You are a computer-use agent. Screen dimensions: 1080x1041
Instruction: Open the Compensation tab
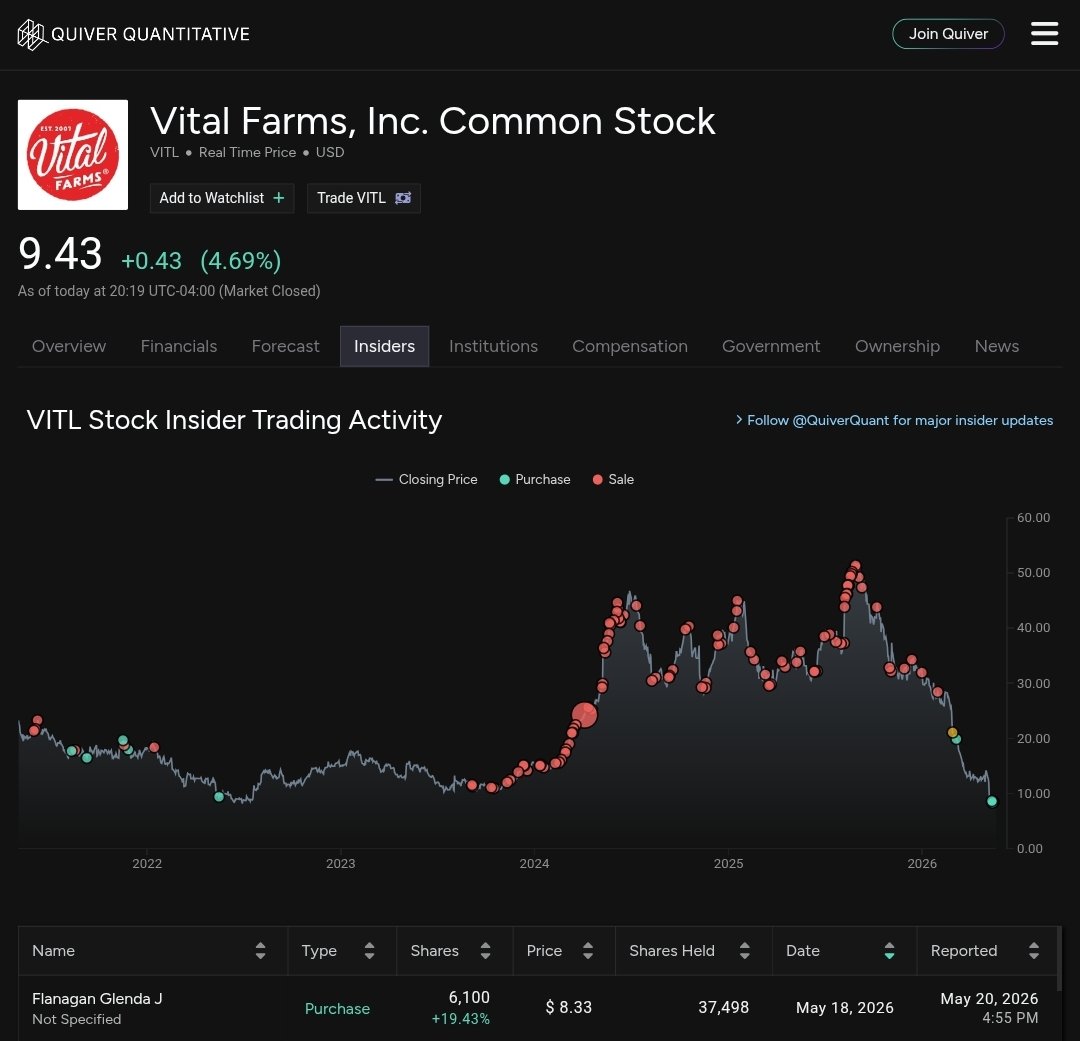click(630, 347)
